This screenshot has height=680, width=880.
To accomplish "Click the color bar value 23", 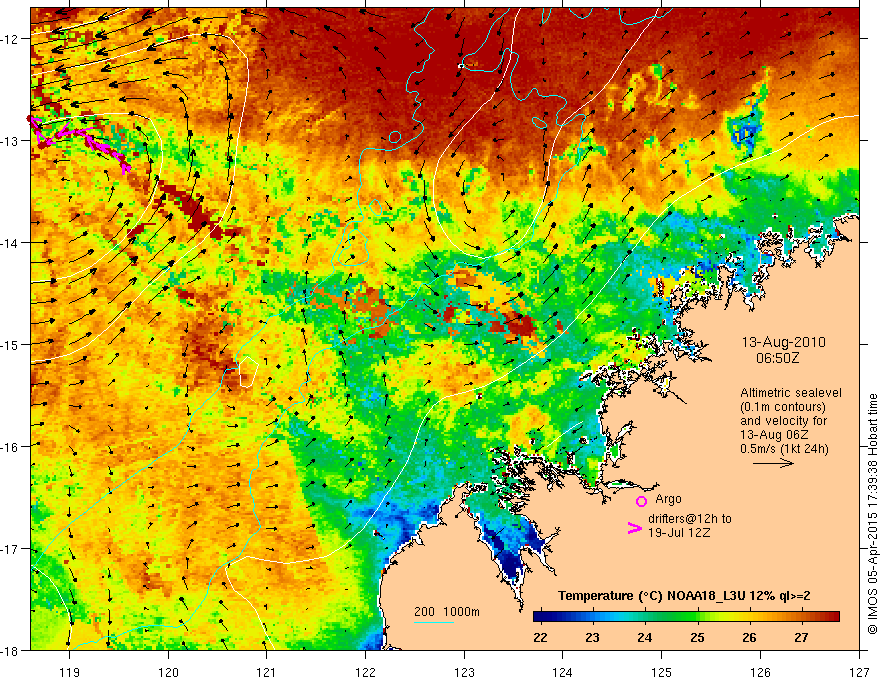I will [592, 638].
